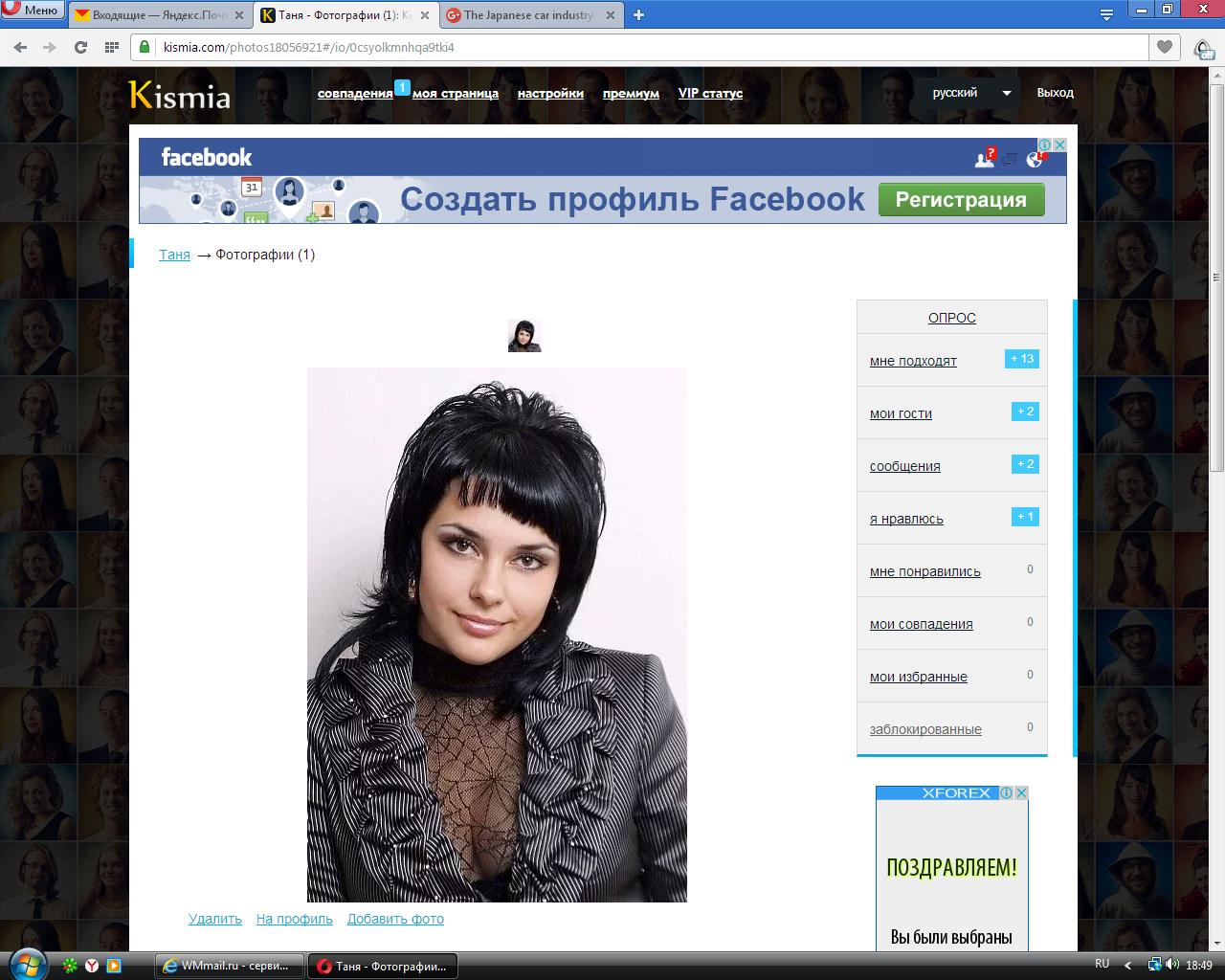Open я нравлюсь list
The width and height of the screenshot is (1225, 980).
[906, 519]
